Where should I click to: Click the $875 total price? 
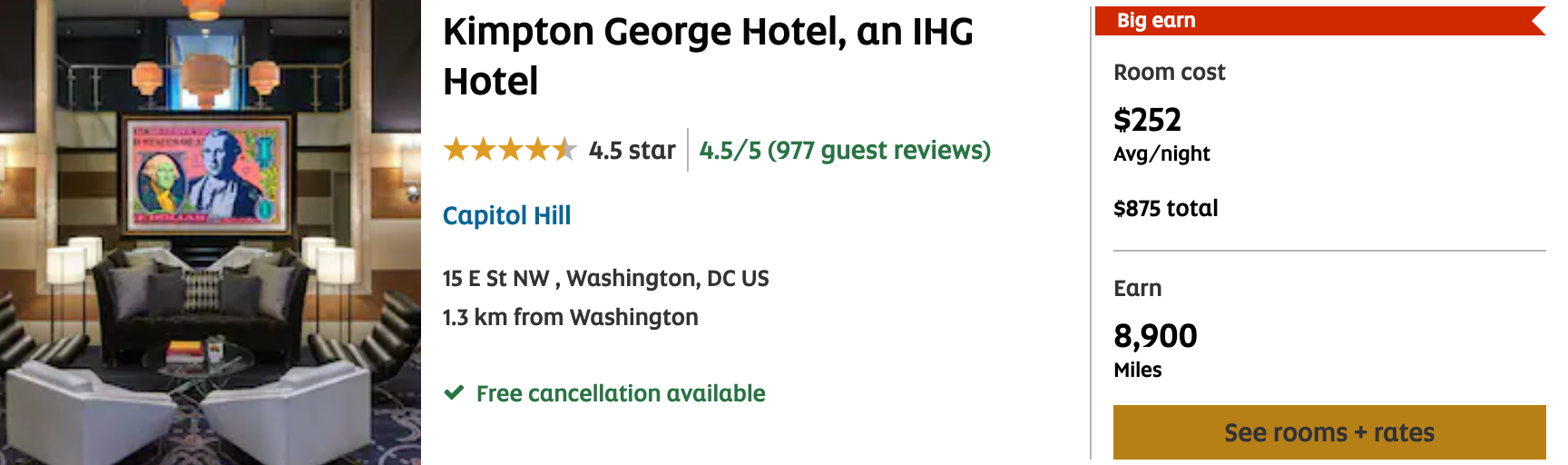coord(1165,209)
